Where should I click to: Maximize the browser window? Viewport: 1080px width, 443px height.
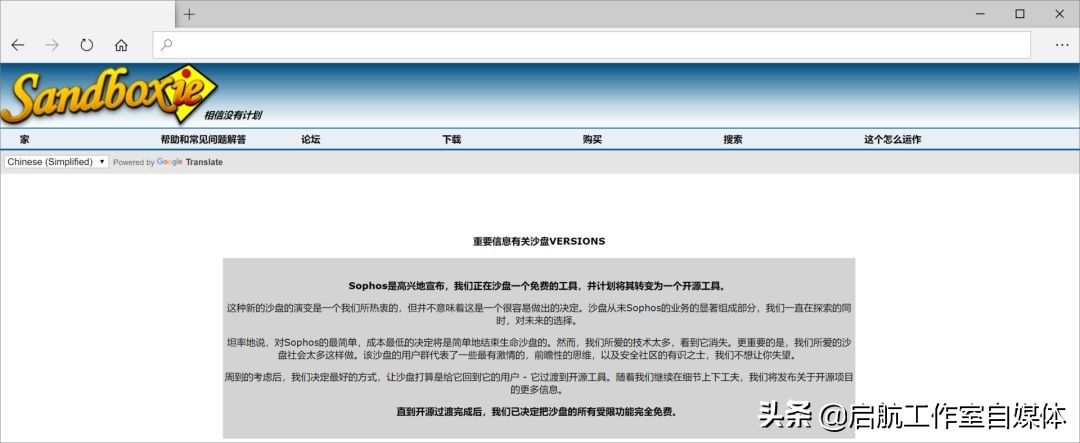tap(1020, 14)
